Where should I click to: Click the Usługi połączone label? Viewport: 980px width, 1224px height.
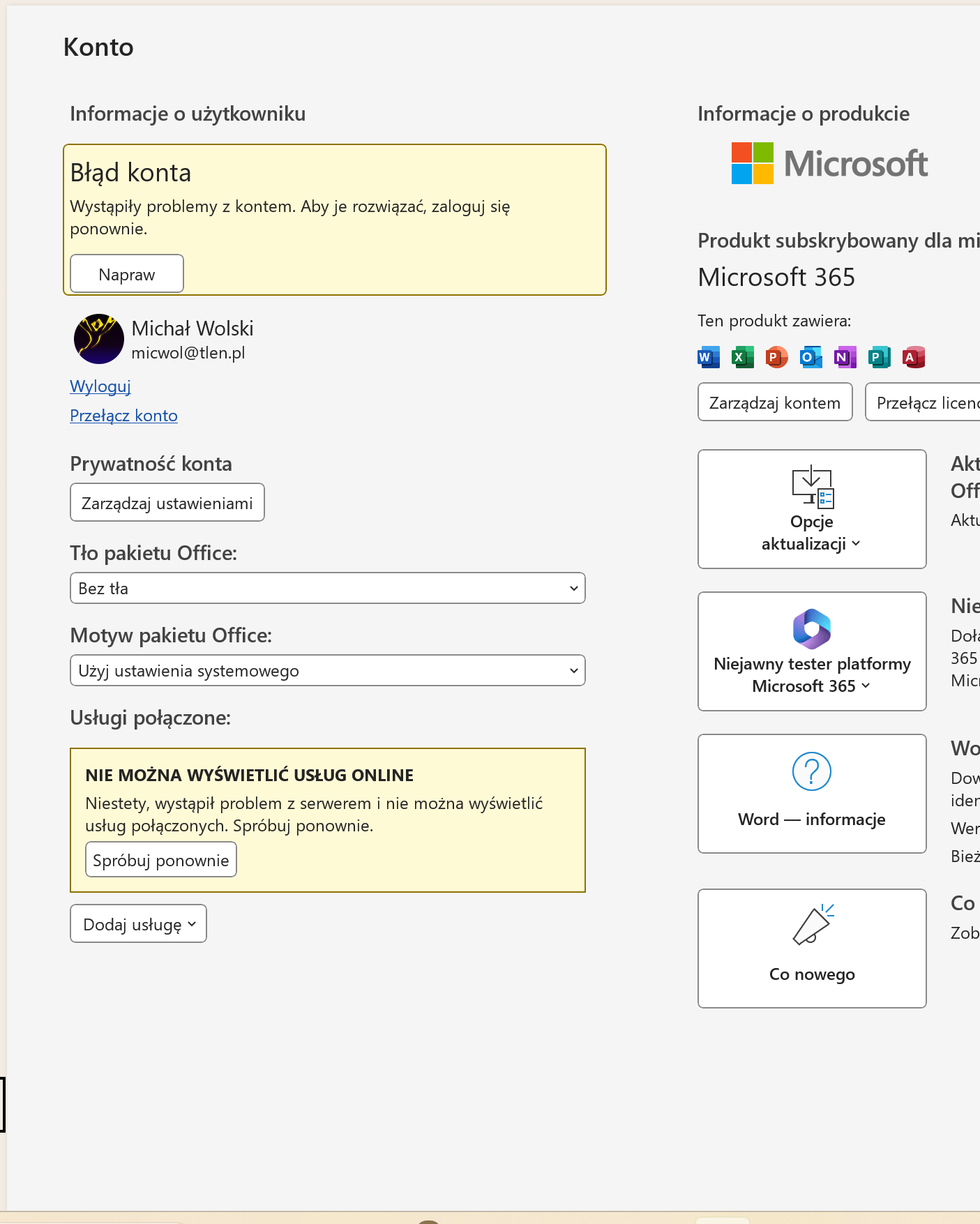[x=150, y=718]
